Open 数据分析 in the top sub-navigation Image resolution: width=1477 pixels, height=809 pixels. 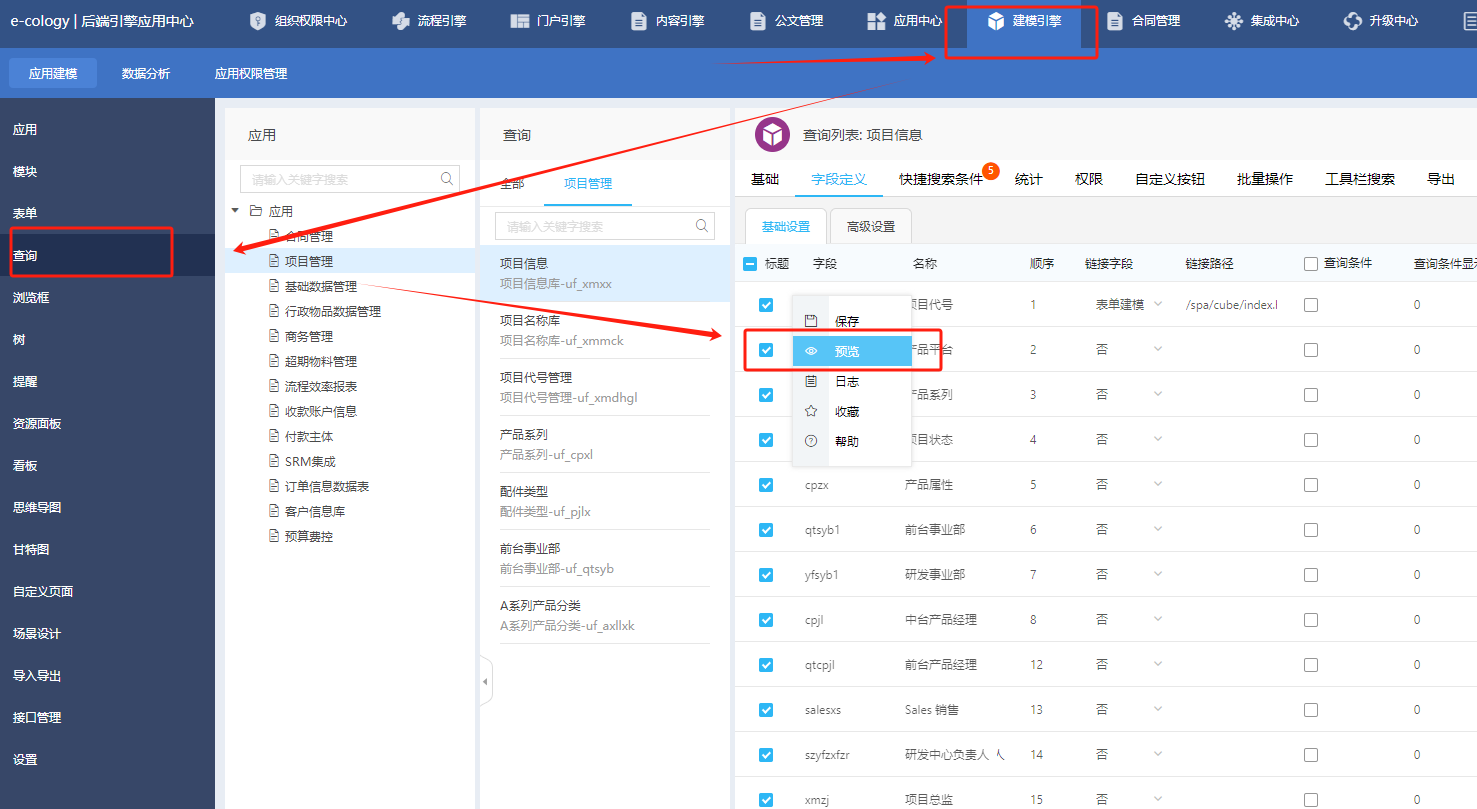(x=146, y=73)
